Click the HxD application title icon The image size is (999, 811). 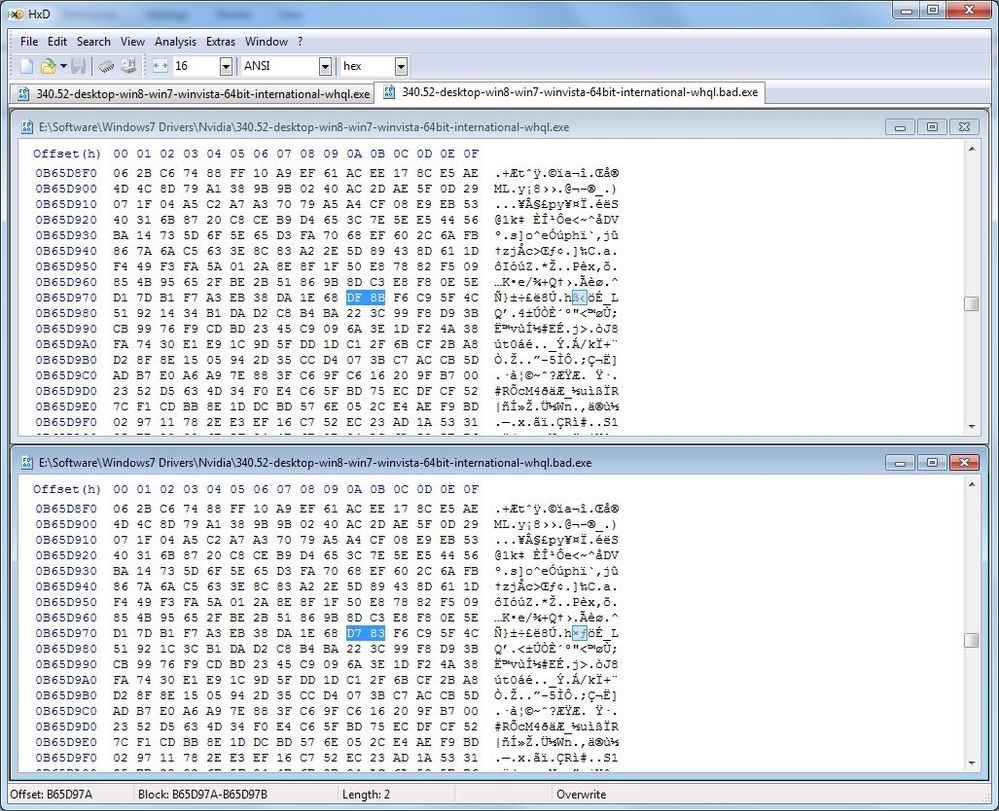tap(17, 13)
